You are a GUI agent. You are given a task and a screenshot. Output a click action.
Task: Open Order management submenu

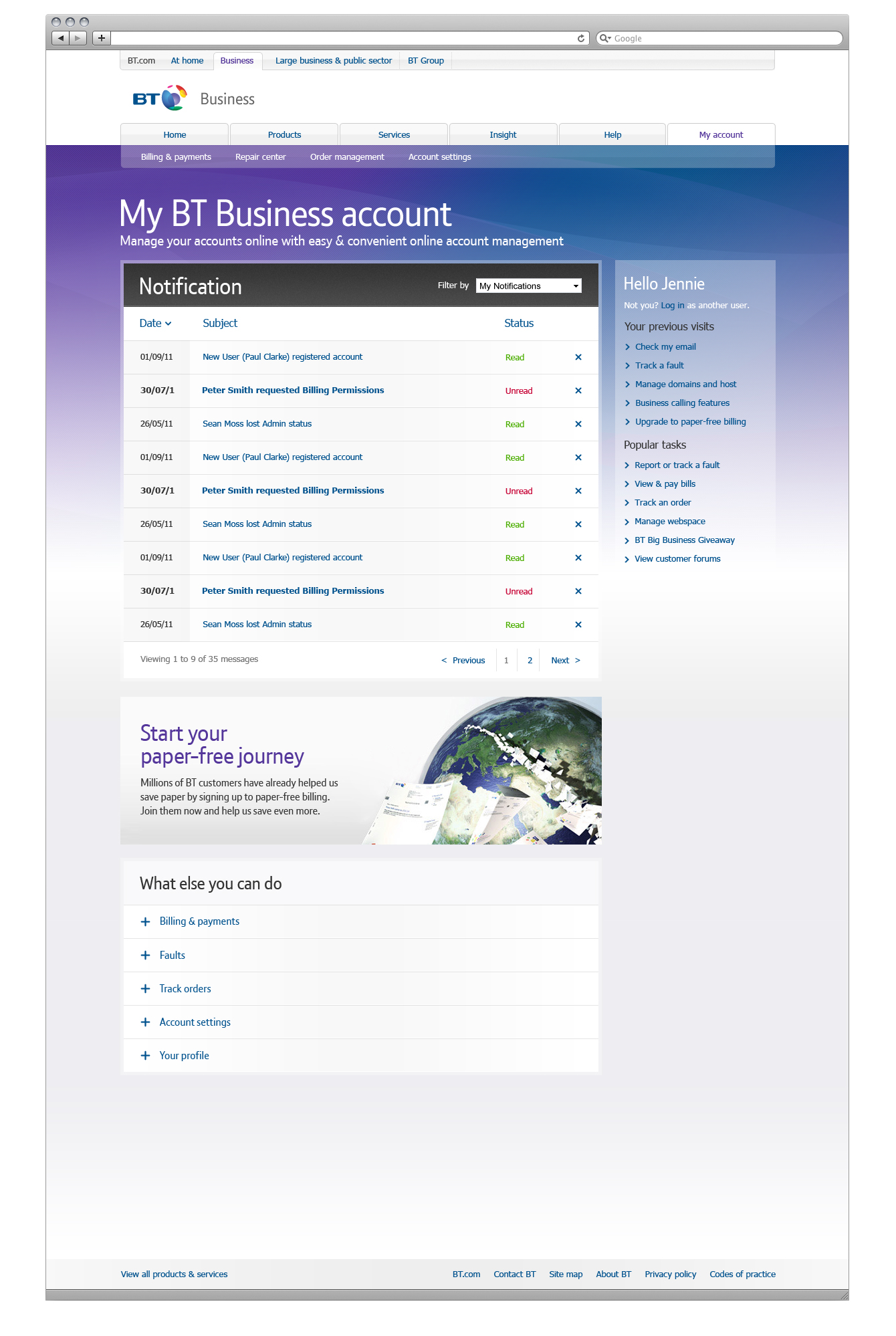pyautogui.click(x=347, y=157)
